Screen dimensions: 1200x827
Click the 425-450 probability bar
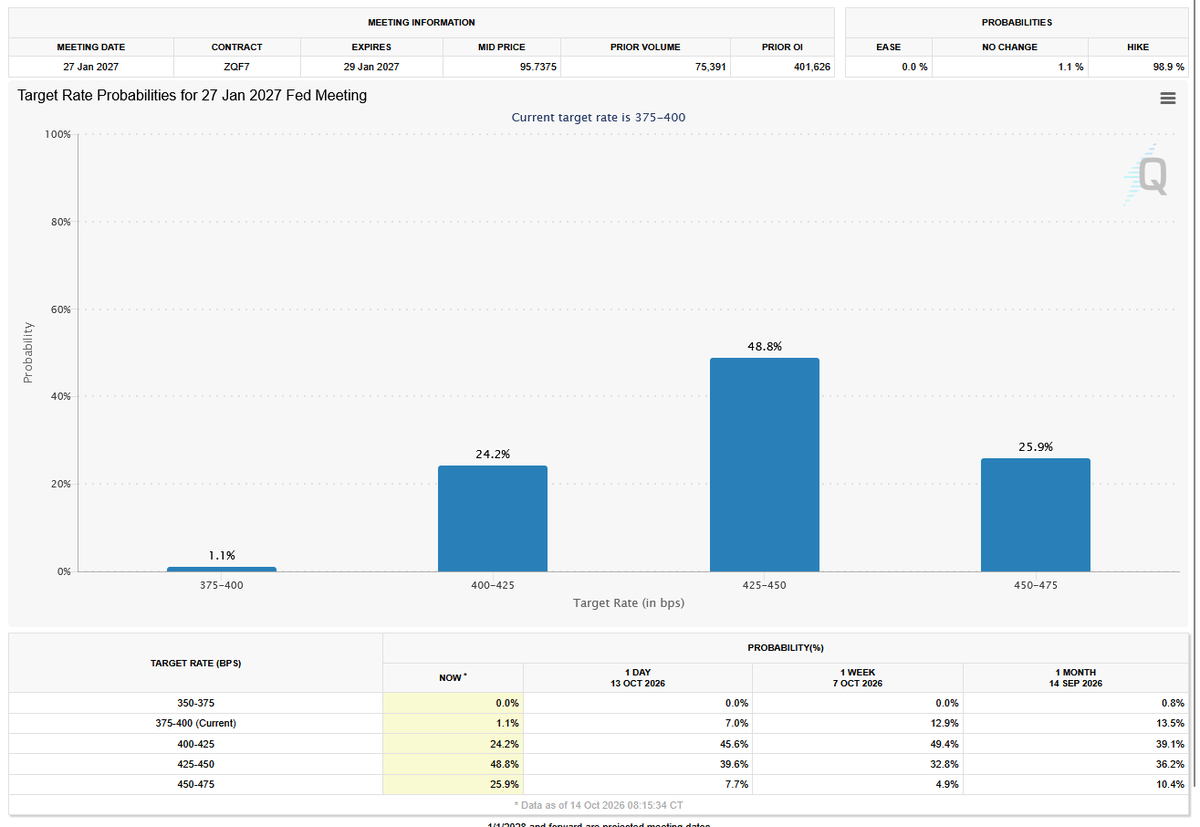(x=764, y=465)
